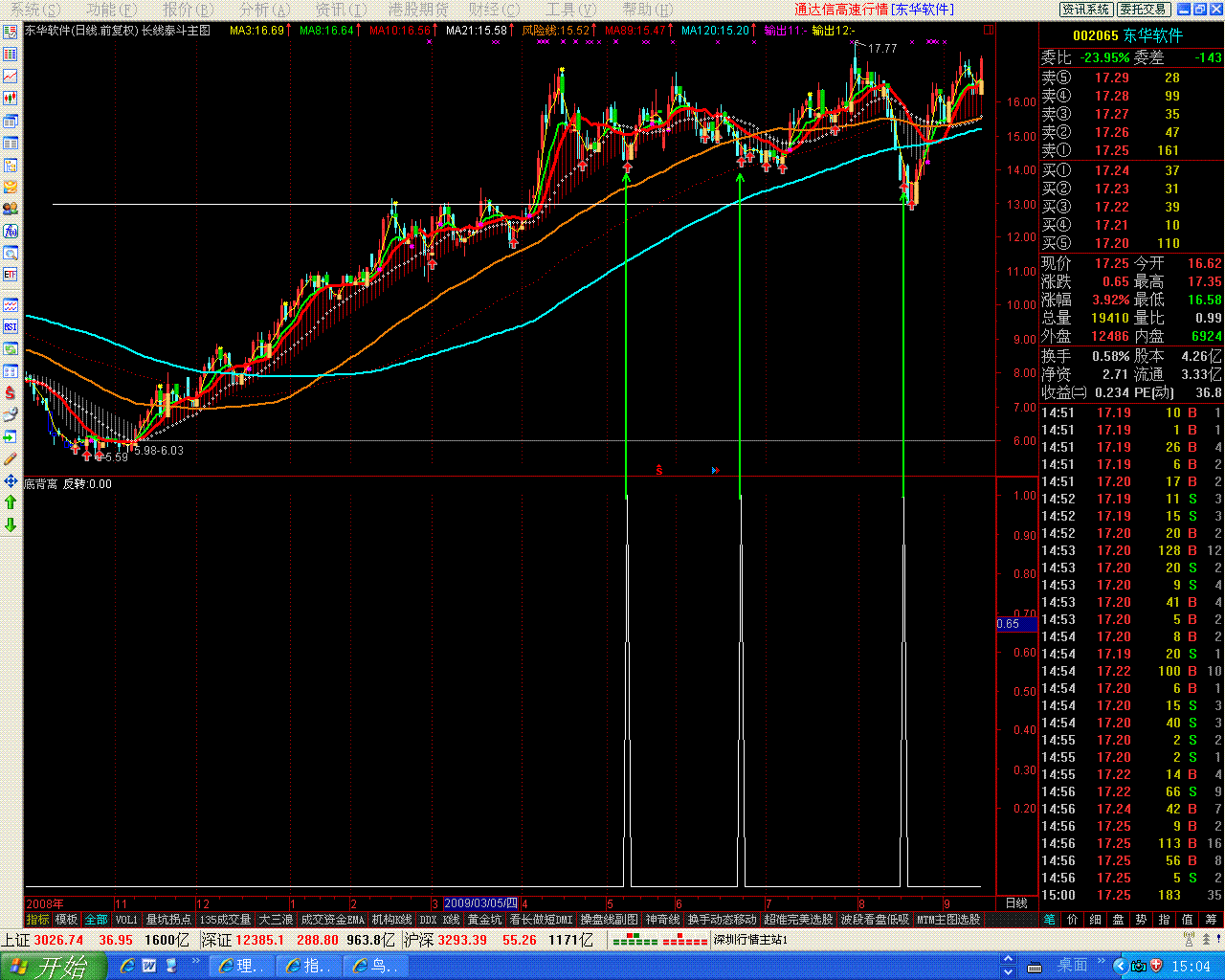Click the 资讯系统 button
Image resolution: width=1225 pixels, height=980 pixels.
(1086, 10)
